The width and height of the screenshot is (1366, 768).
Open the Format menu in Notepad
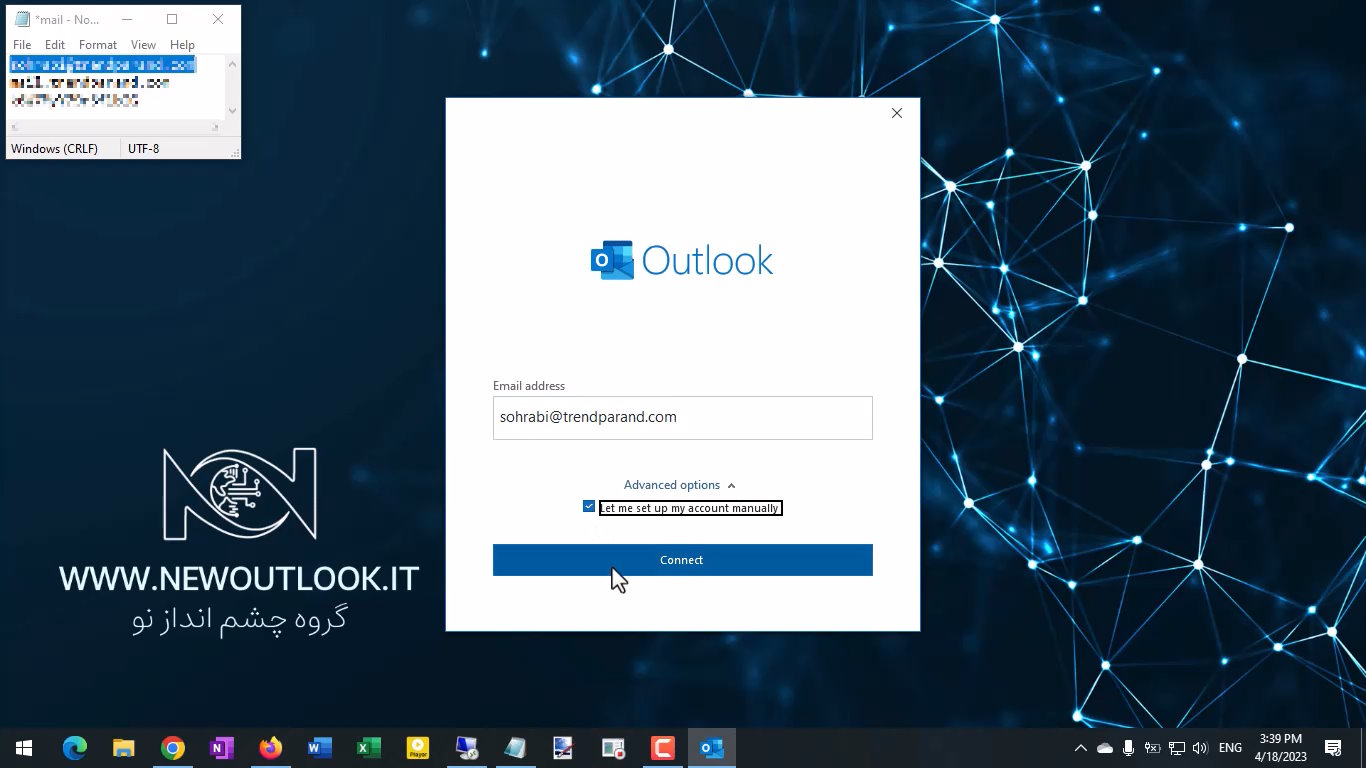tap(98, 45)
